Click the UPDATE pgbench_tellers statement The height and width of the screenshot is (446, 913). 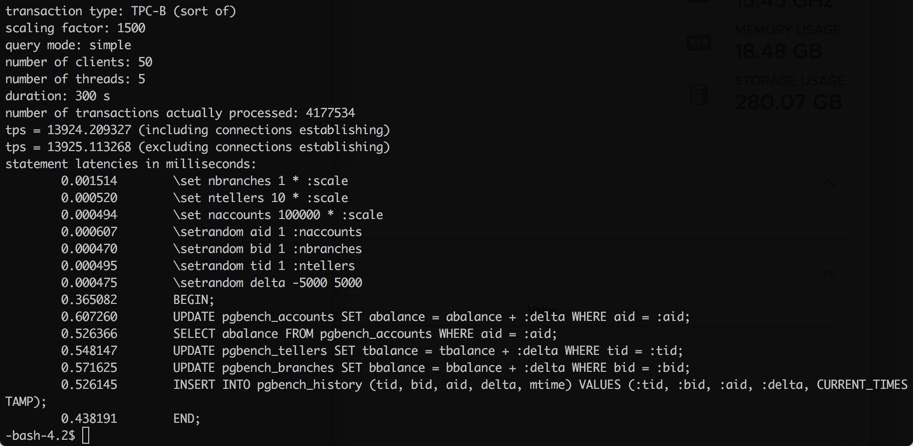(x=428, y=351)
